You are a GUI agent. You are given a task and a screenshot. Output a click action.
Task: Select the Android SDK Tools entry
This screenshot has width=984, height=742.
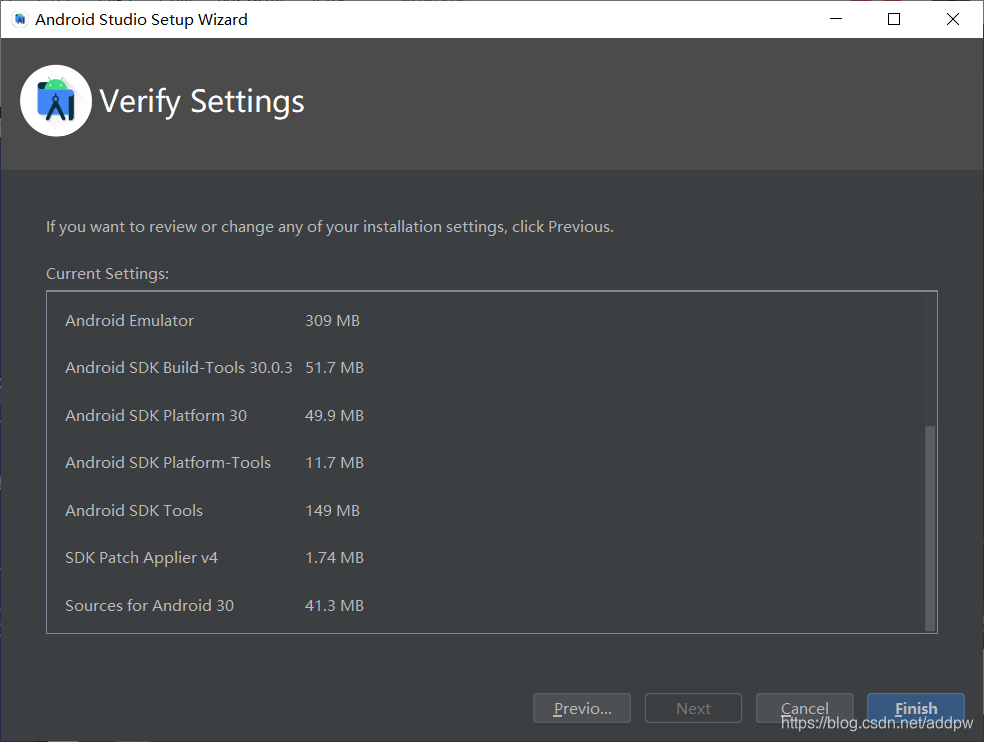pyautogui.click(x=134, y=510)
